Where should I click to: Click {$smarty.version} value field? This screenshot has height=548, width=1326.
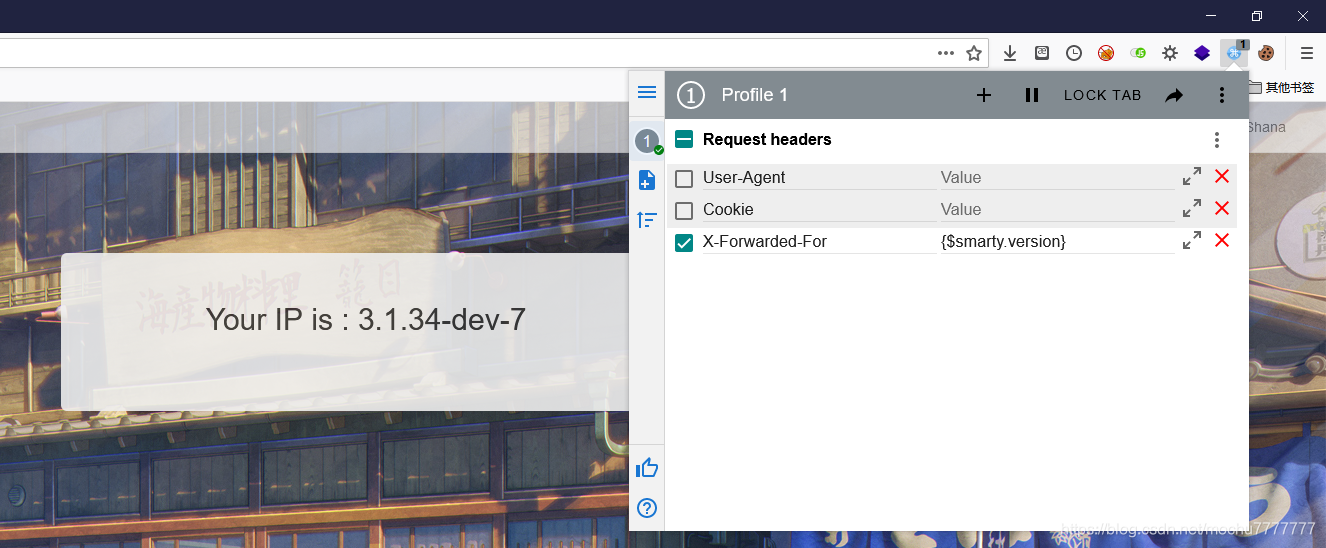tap(1057, 242)
